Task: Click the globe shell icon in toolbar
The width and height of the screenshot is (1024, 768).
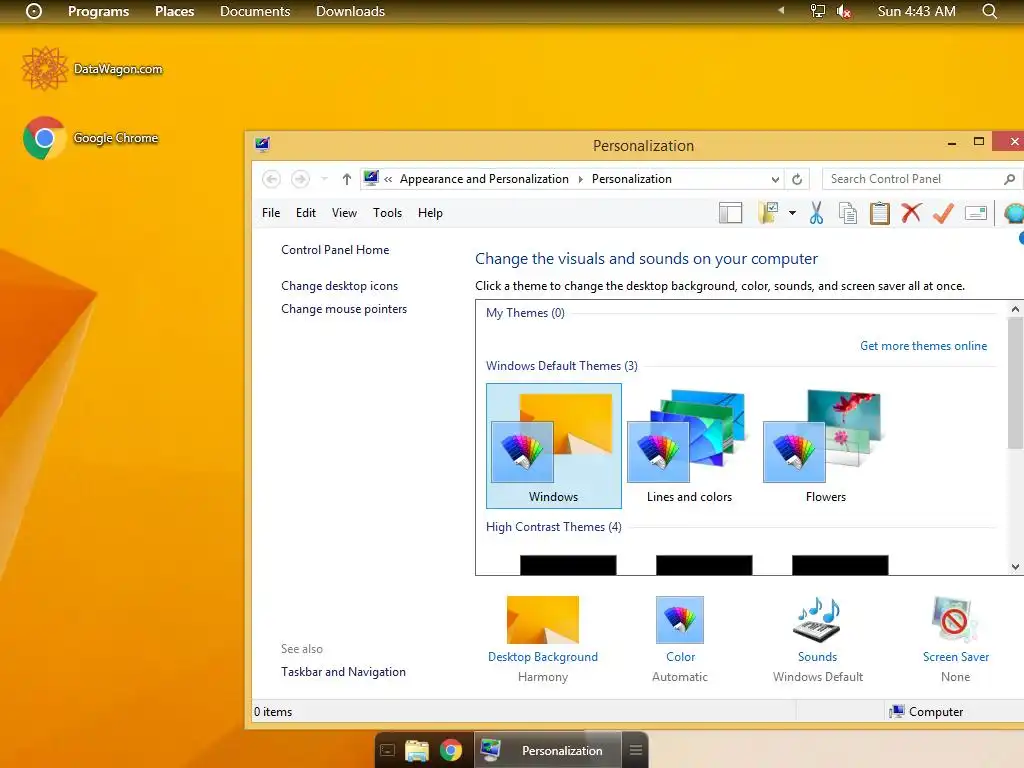Action: click(1014, 213)
